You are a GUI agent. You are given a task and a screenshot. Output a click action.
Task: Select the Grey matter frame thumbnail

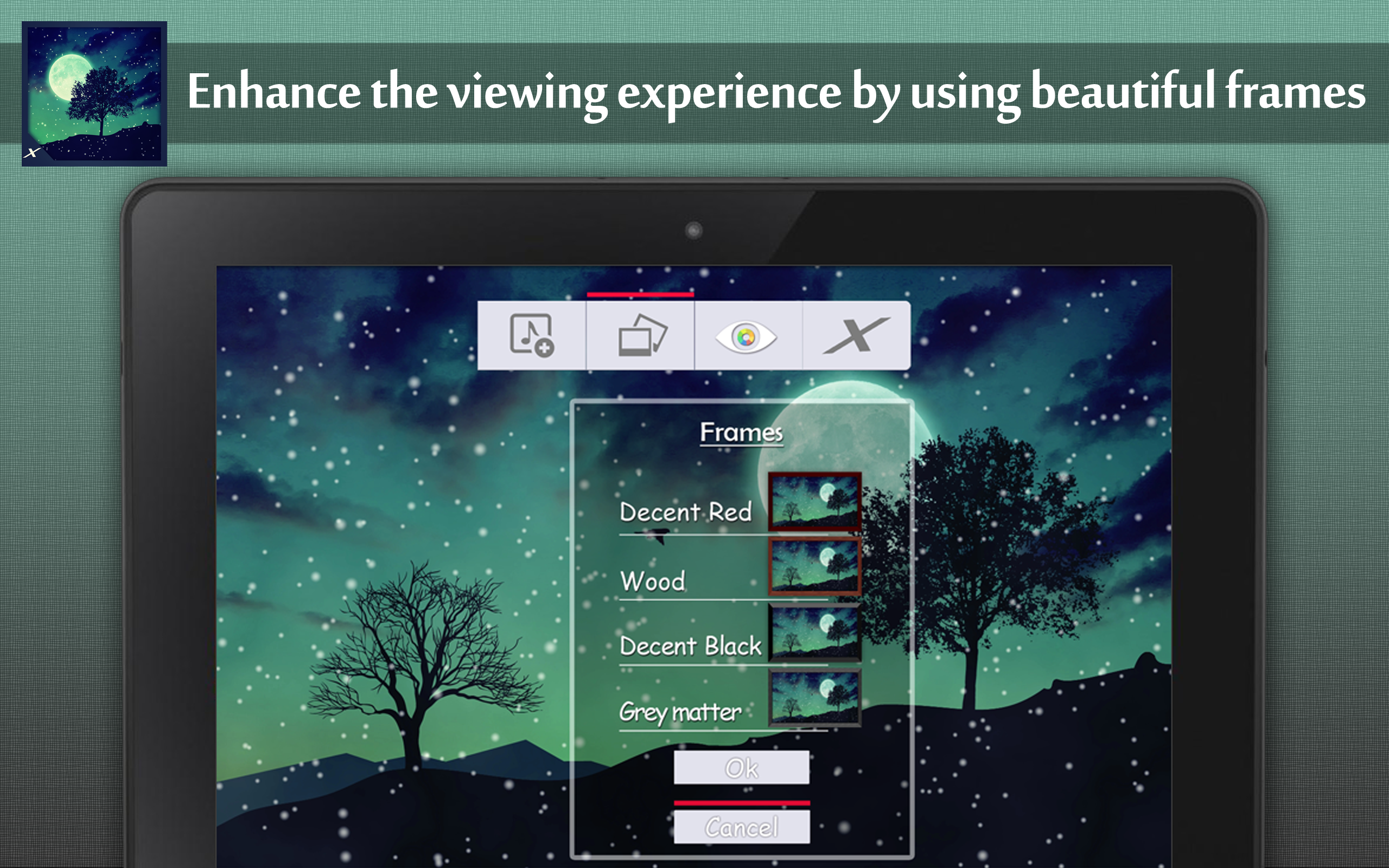pos(814,697)
